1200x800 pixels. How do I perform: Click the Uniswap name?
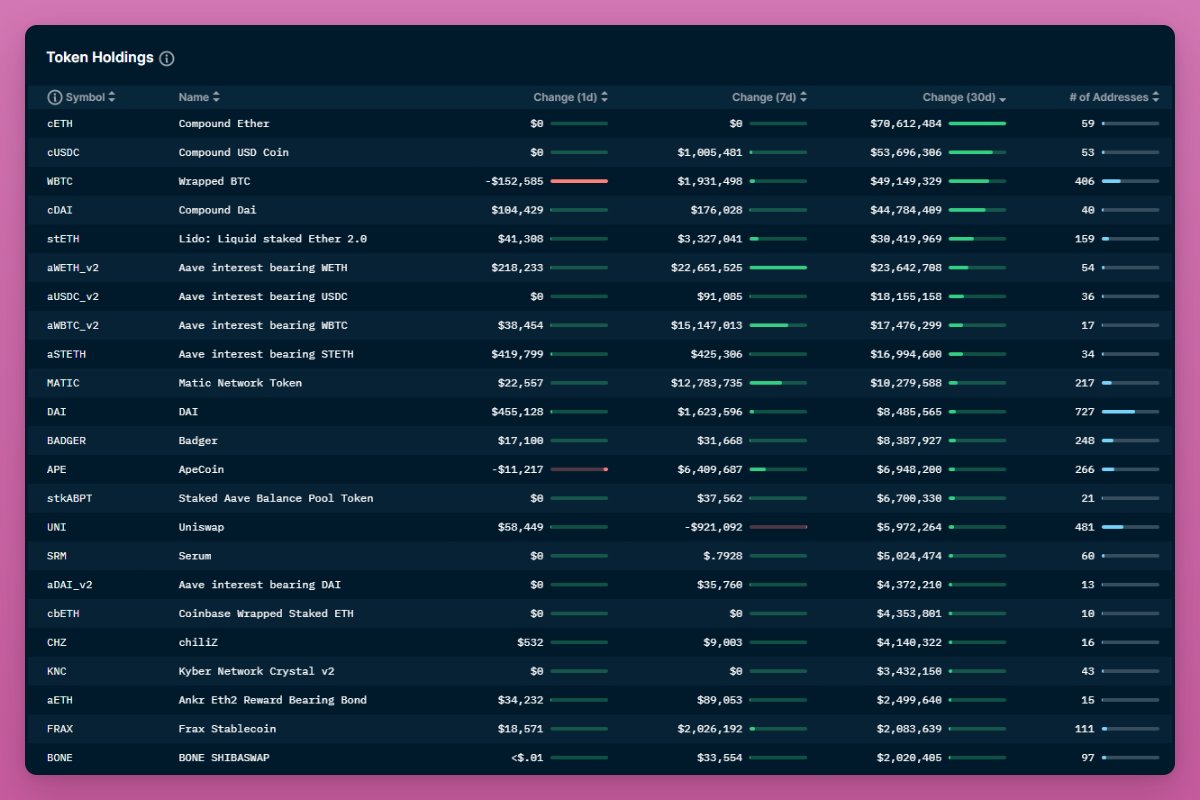tap(202, 527)
